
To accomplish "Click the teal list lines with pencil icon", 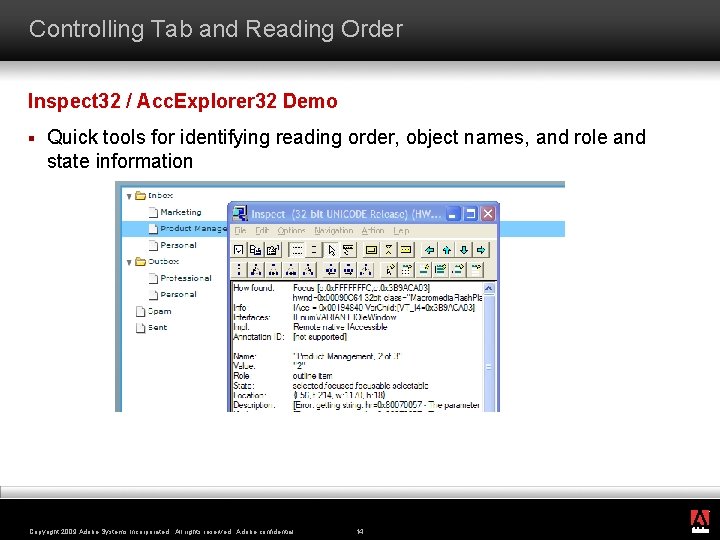I will coord(440,270).
